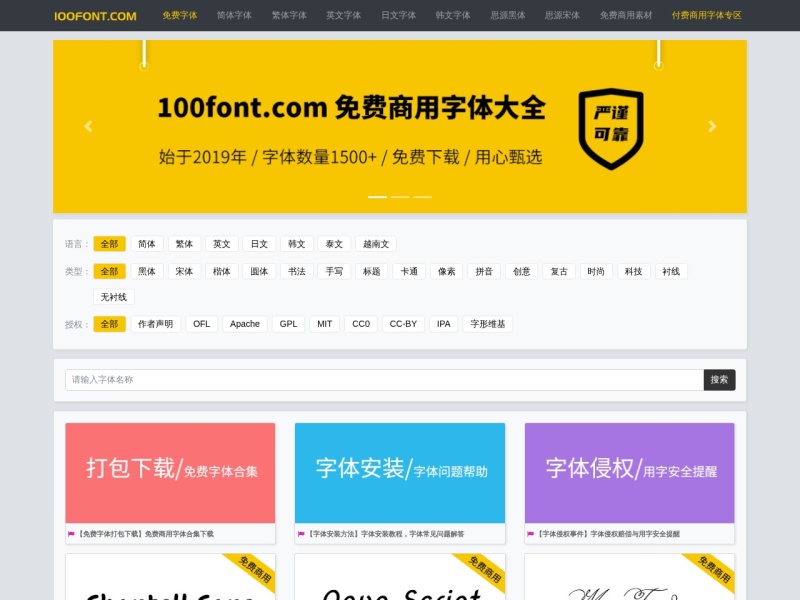The image size is (800, 600).
Task: Select 全部 in the 类型 filter row
Action: pyautogui.click(x=109, y=271)
